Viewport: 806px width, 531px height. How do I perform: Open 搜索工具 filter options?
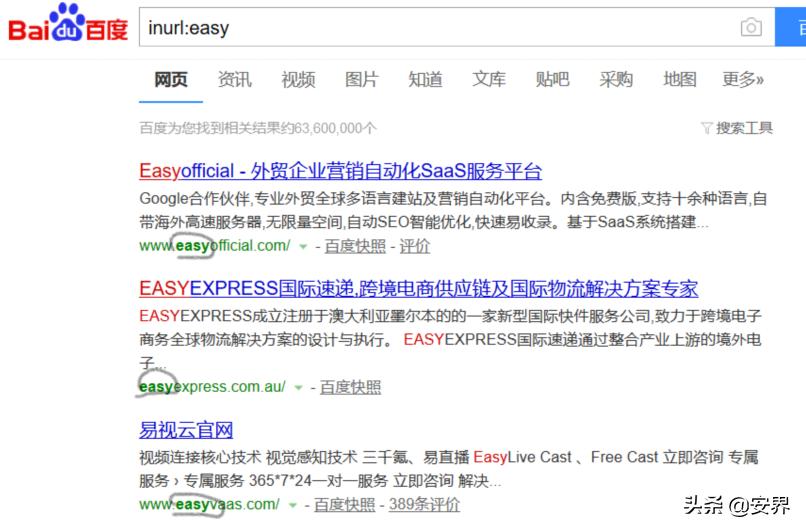pyautogui.click(x=737, y=128)
